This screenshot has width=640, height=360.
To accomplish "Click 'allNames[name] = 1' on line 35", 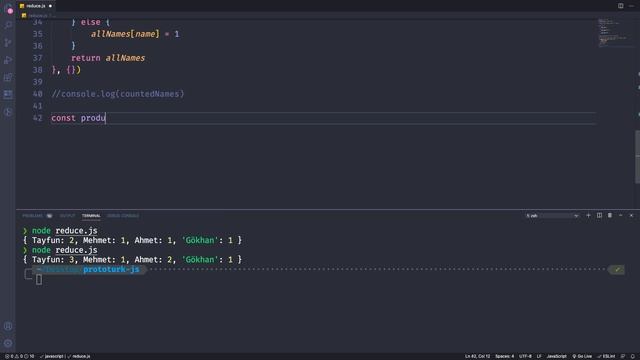I will 135,34.
